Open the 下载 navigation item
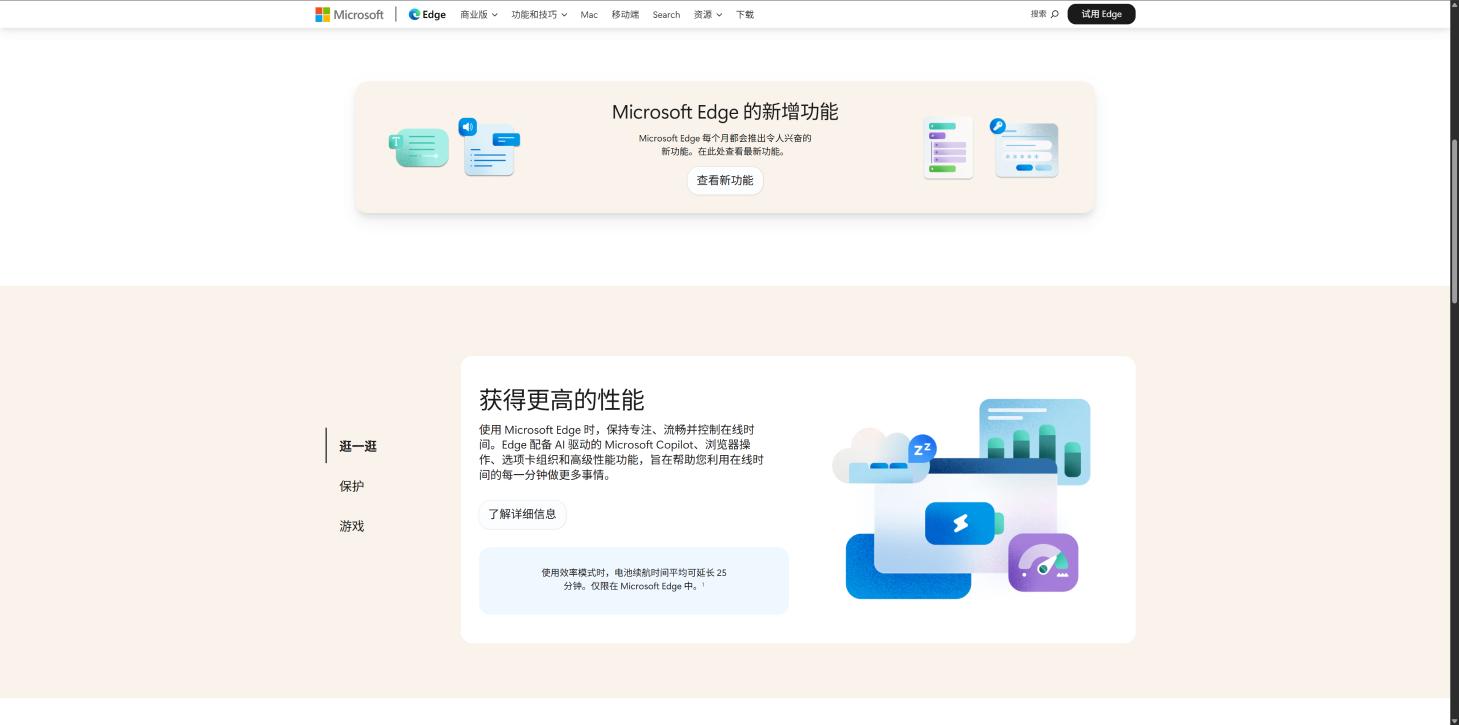 pyautogui.click(x=745, y=15)
